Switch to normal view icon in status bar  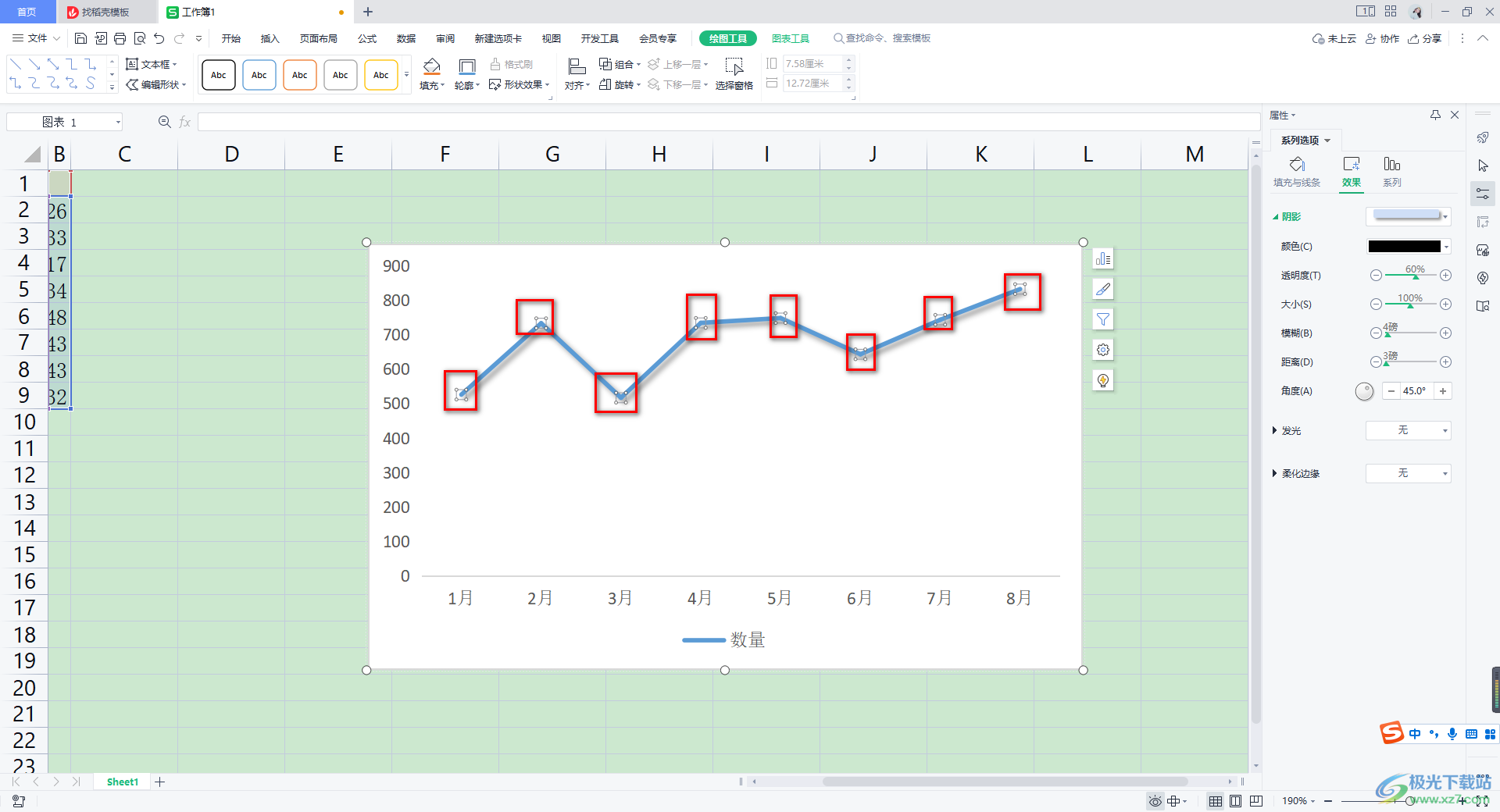[x=1216, y=801]
